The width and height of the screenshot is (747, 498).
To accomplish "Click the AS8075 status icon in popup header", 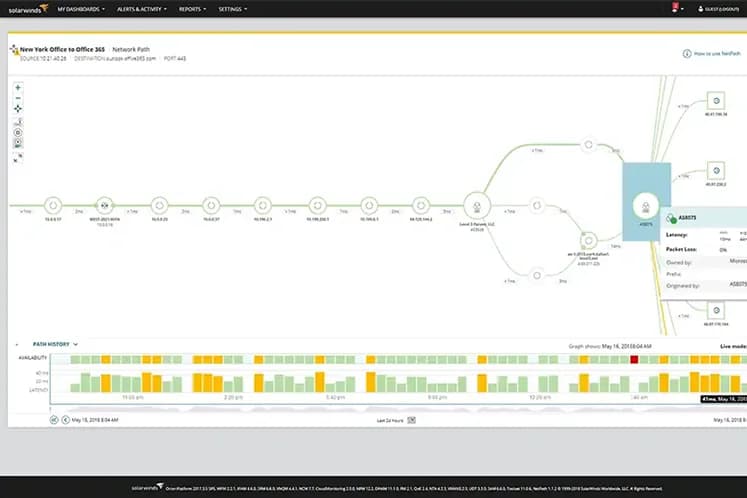I will [671, 218].
